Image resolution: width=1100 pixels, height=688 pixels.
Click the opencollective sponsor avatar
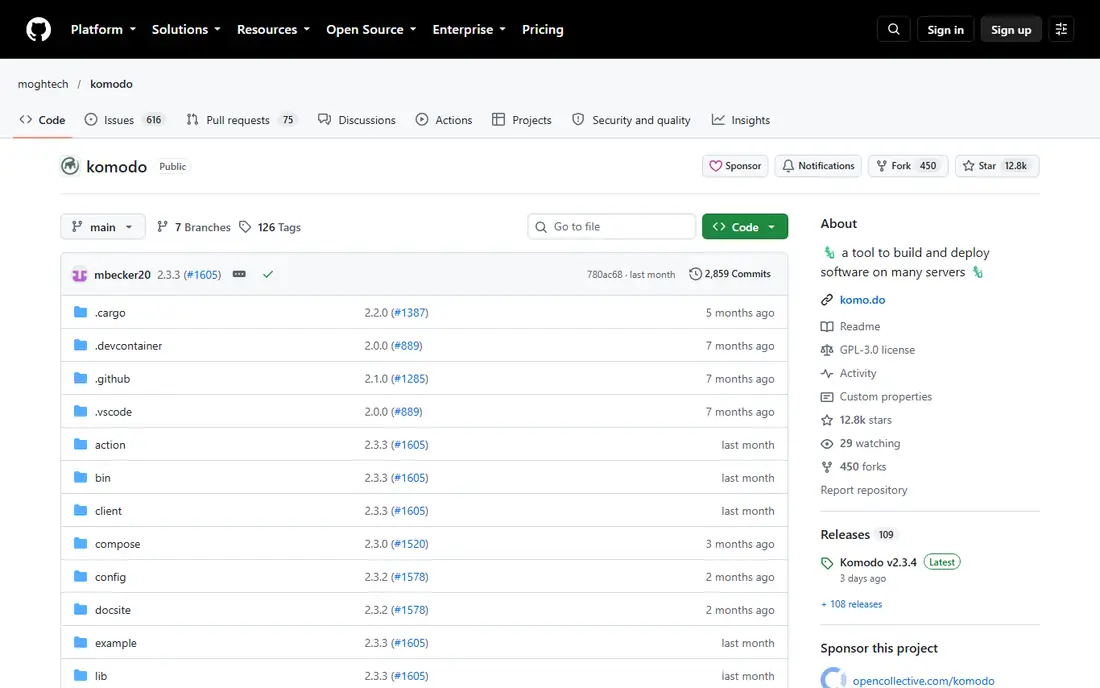(x=833, y=679)
